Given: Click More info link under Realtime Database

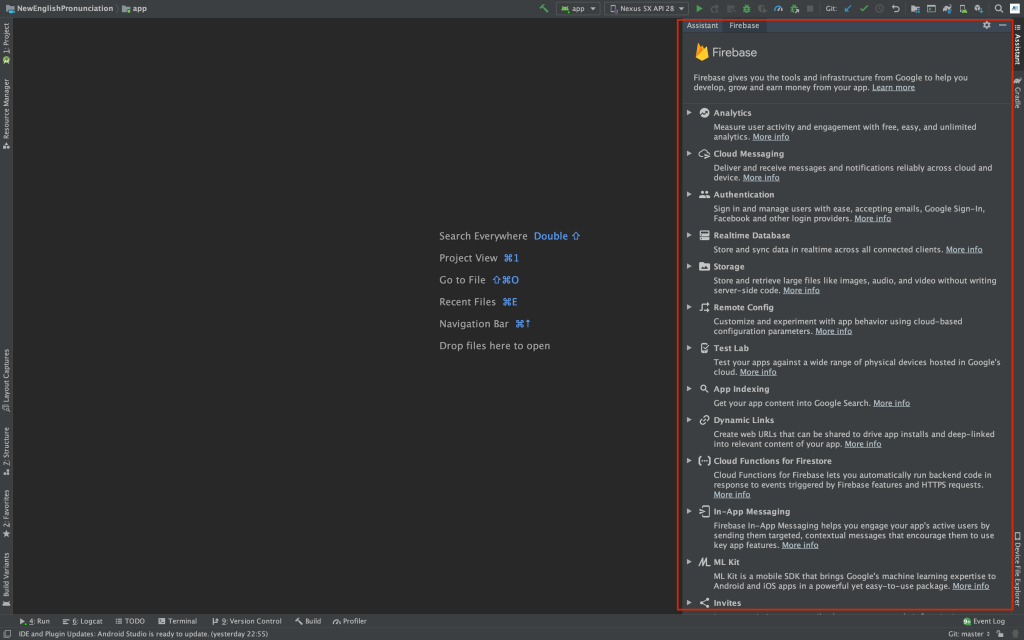Looking at the screenshot, I should (964, 249).
